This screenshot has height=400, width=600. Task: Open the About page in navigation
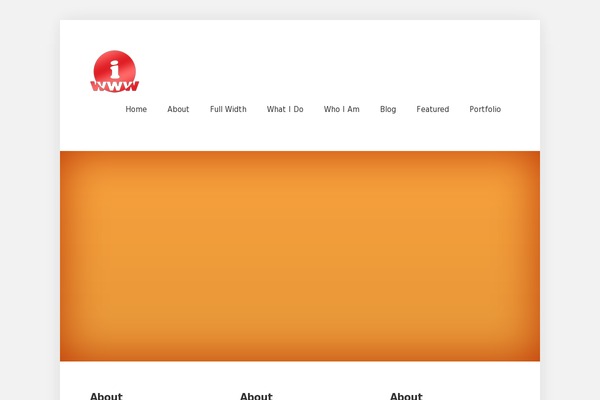point(178,109)
